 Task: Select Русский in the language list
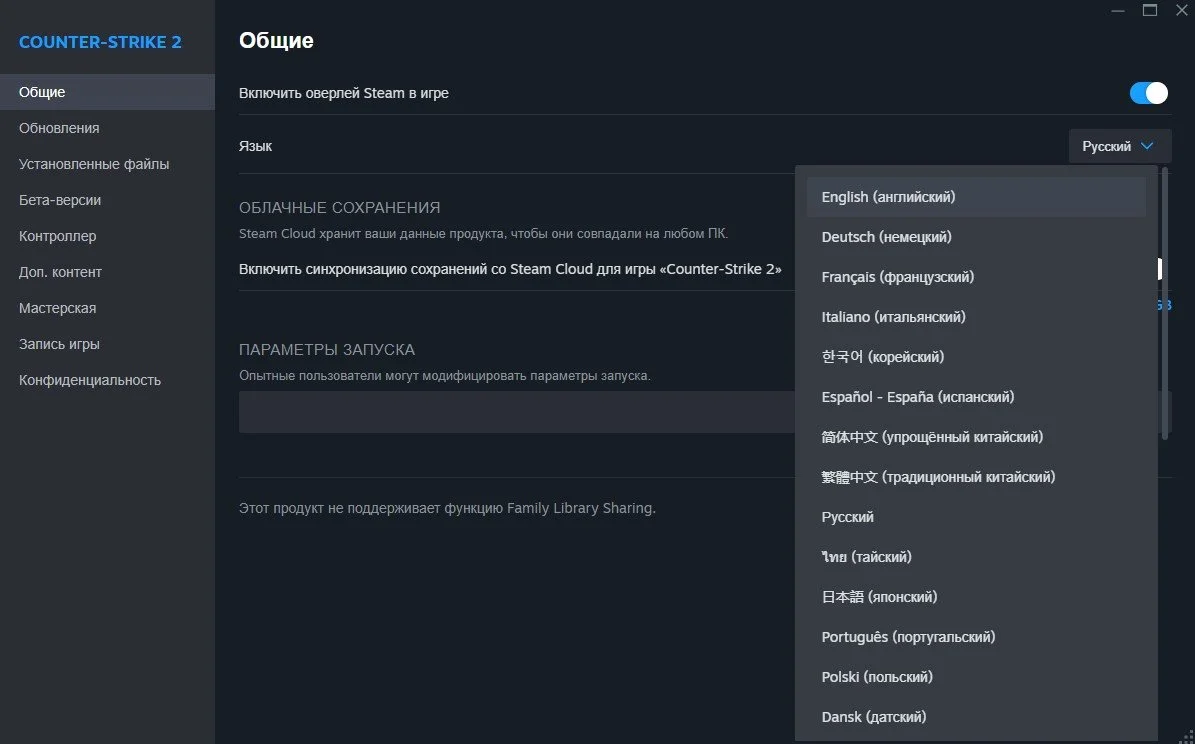point(976,518)
